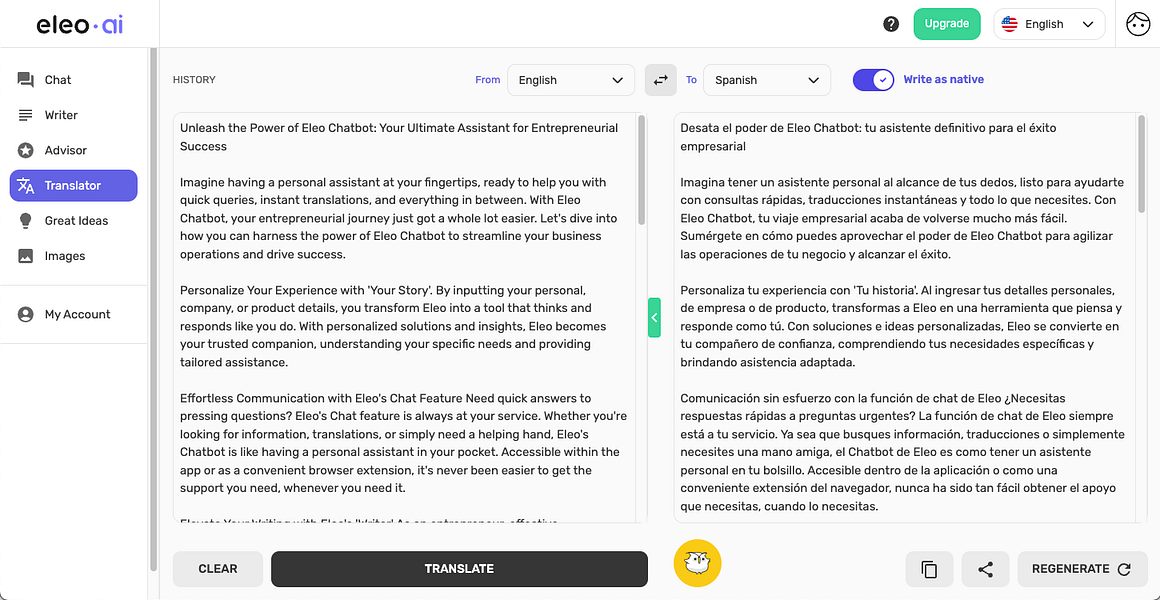Copy the translated text

pos(929,568)
